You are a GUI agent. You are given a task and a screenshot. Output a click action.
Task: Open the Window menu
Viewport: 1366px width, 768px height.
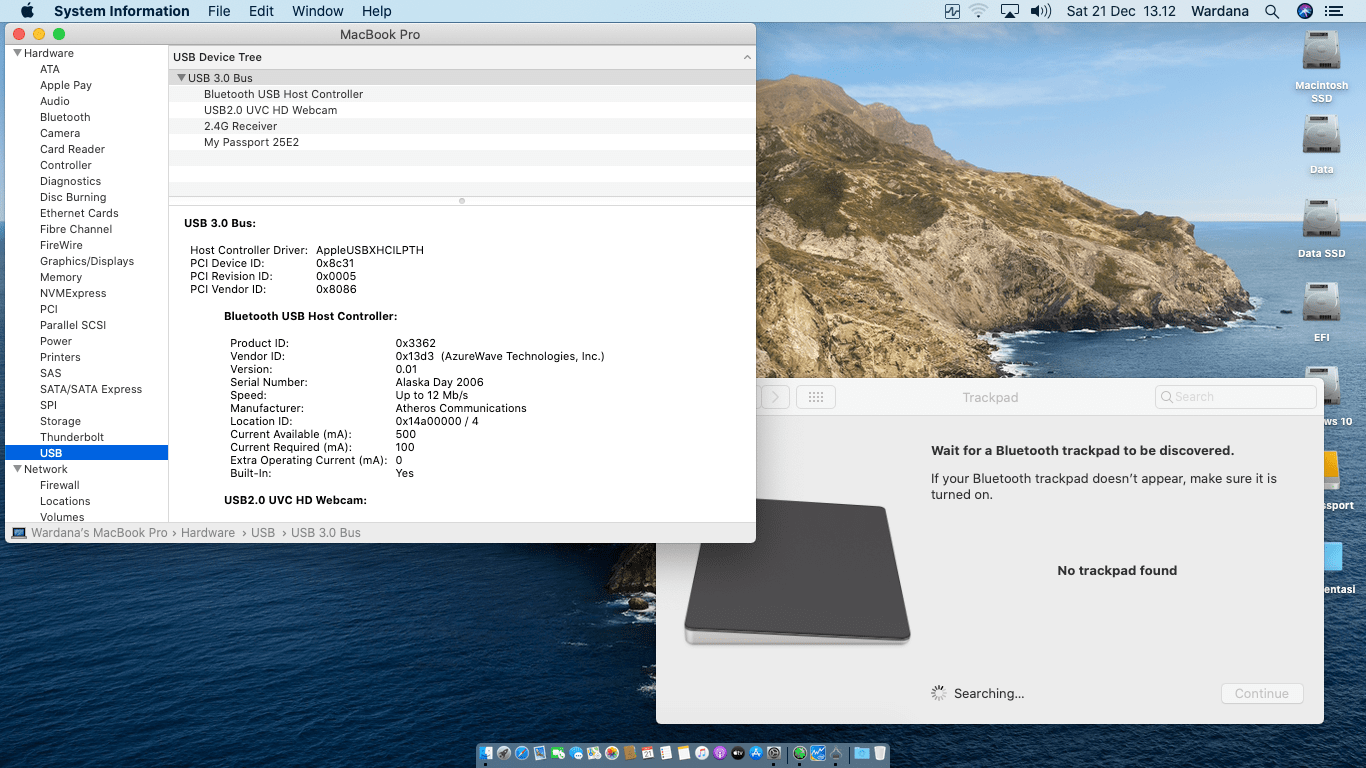(318, 11)
